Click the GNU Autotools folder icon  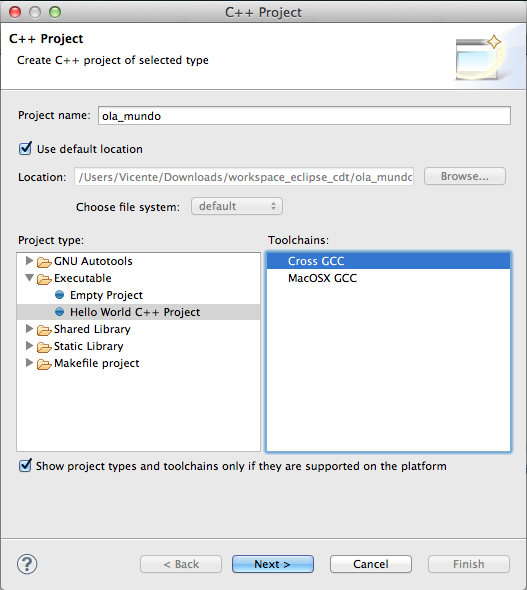(x=44, y=262)
